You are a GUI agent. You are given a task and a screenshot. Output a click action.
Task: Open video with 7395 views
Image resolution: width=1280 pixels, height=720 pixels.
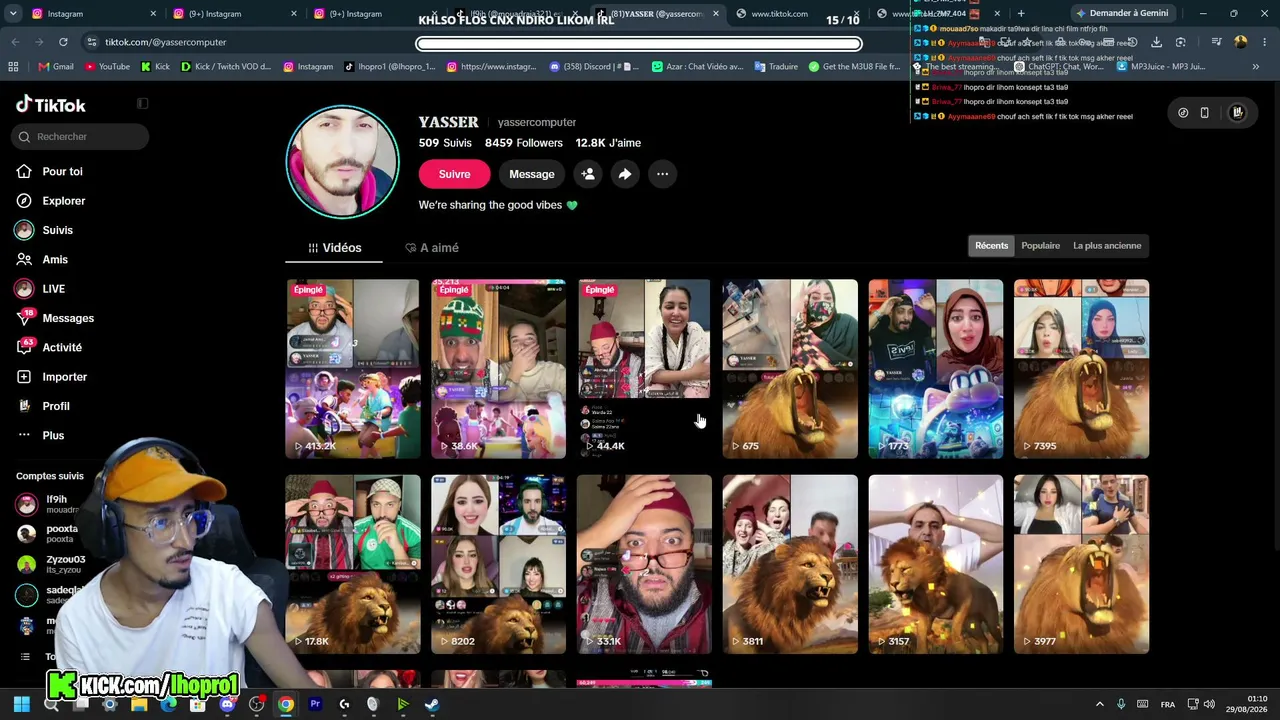coord(1081,369)
